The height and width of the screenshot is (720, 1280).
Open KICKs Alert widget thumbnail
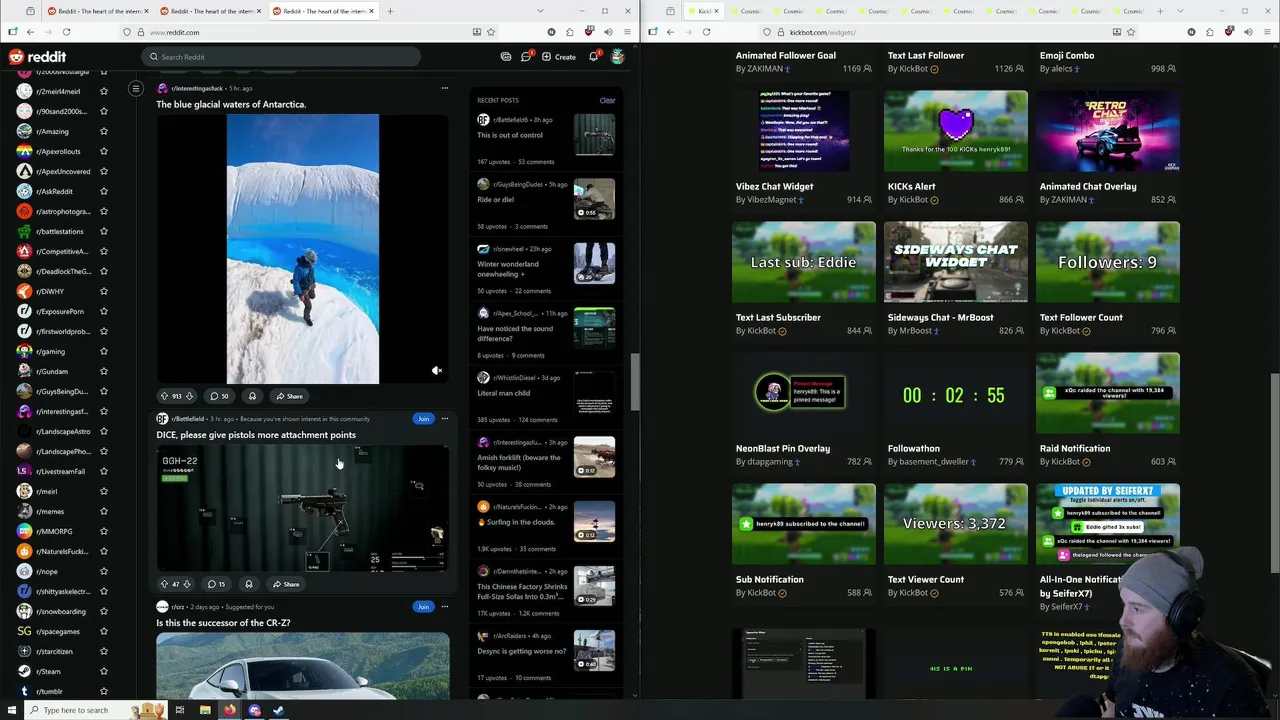click(956, 131)
